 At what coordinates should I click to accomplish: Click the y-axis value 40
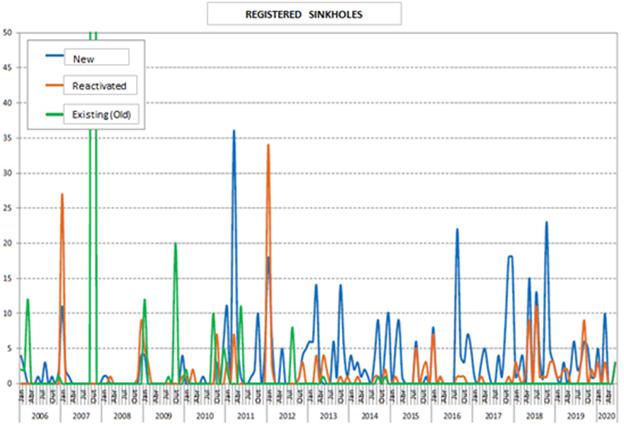pos(7,103)
